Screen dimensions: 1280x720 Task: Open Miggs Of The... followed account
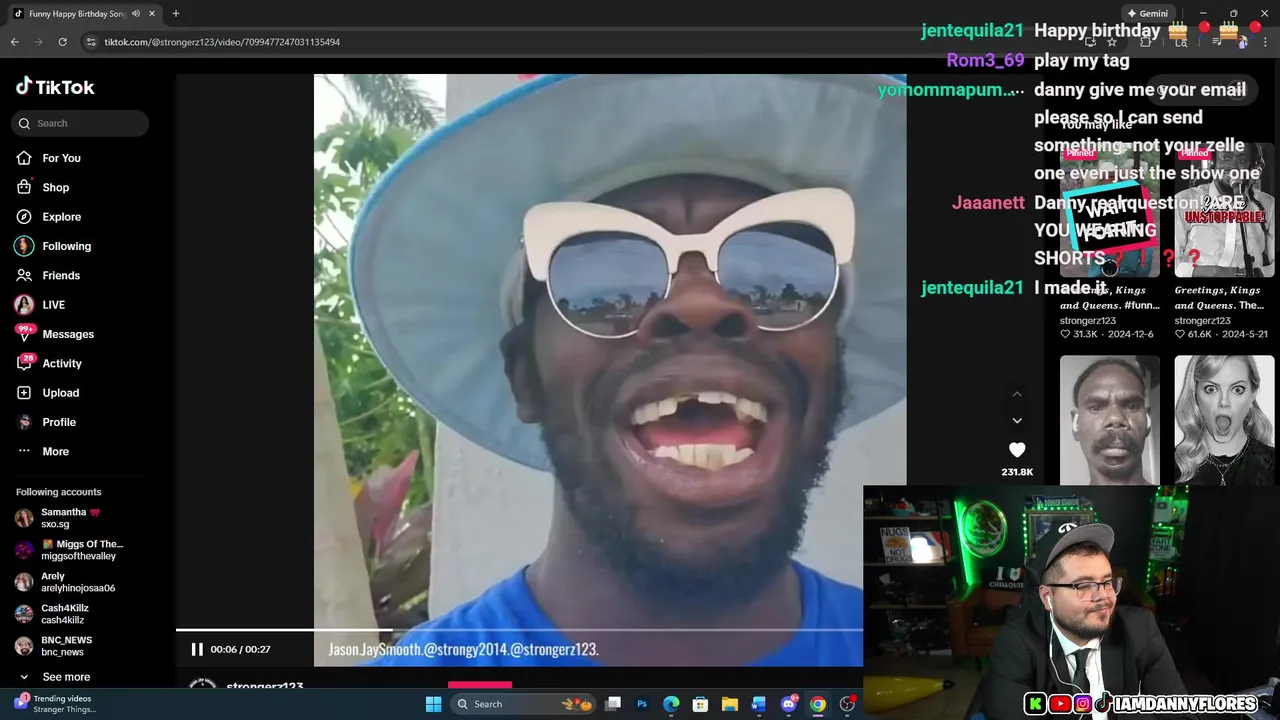click(70, 550)
